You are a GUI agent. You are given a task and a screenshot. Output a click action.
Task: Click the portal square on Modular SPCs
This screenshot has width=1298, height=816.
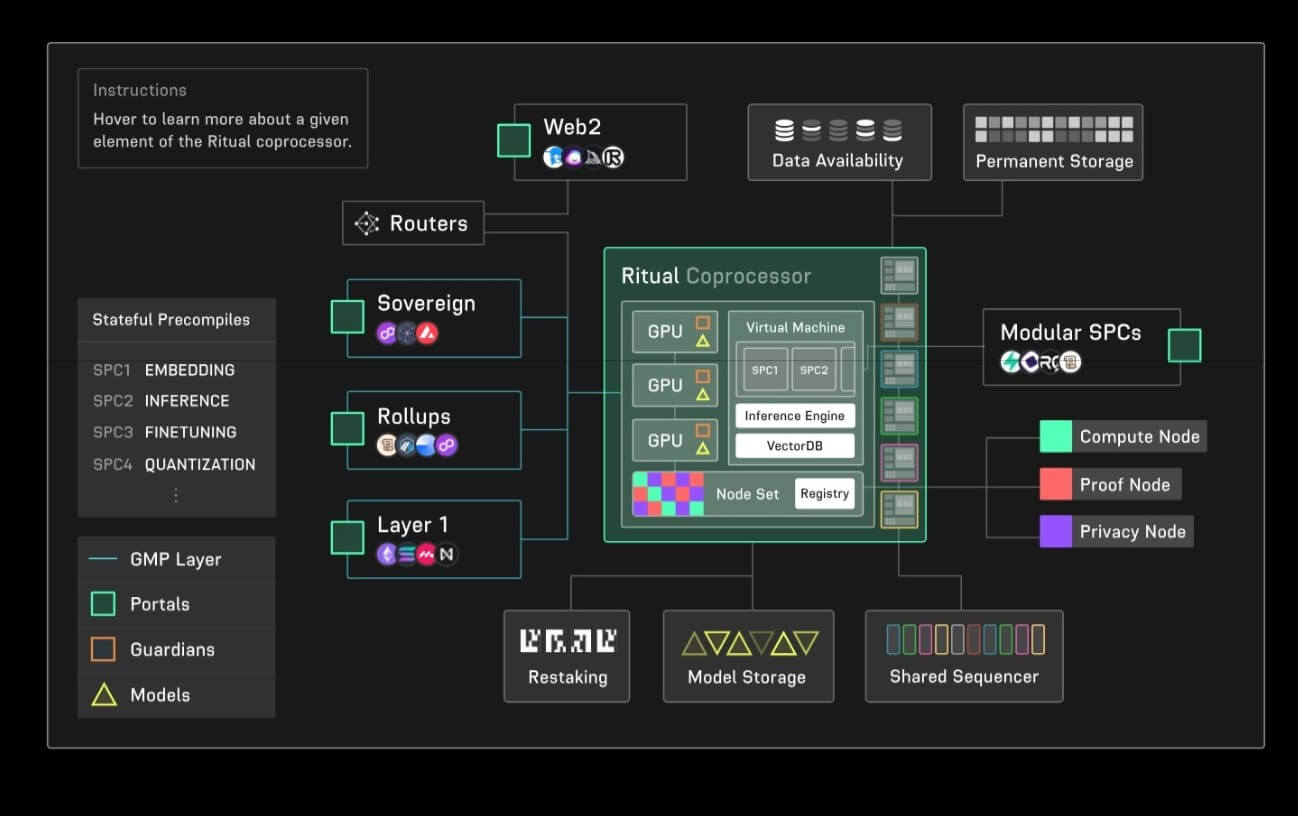pos(1184,346)
